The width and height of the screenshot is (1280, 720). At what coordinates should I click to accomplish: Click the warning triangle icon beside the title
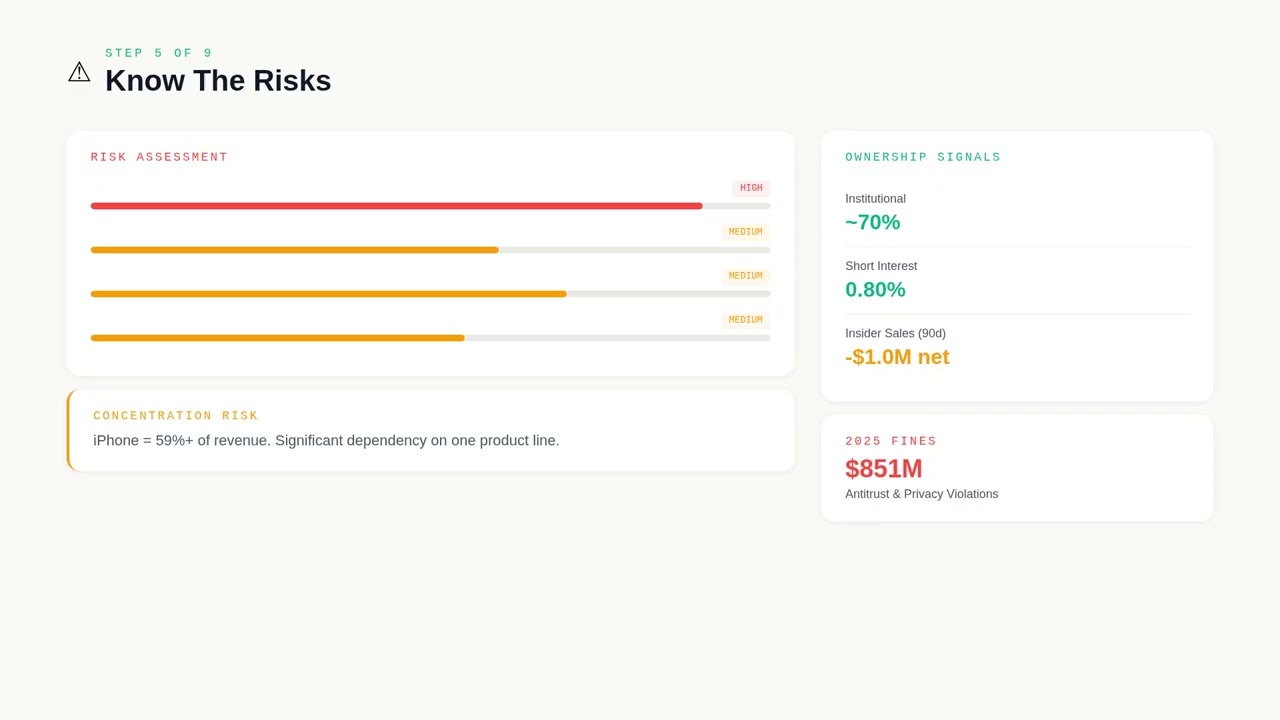coord(79,72)
